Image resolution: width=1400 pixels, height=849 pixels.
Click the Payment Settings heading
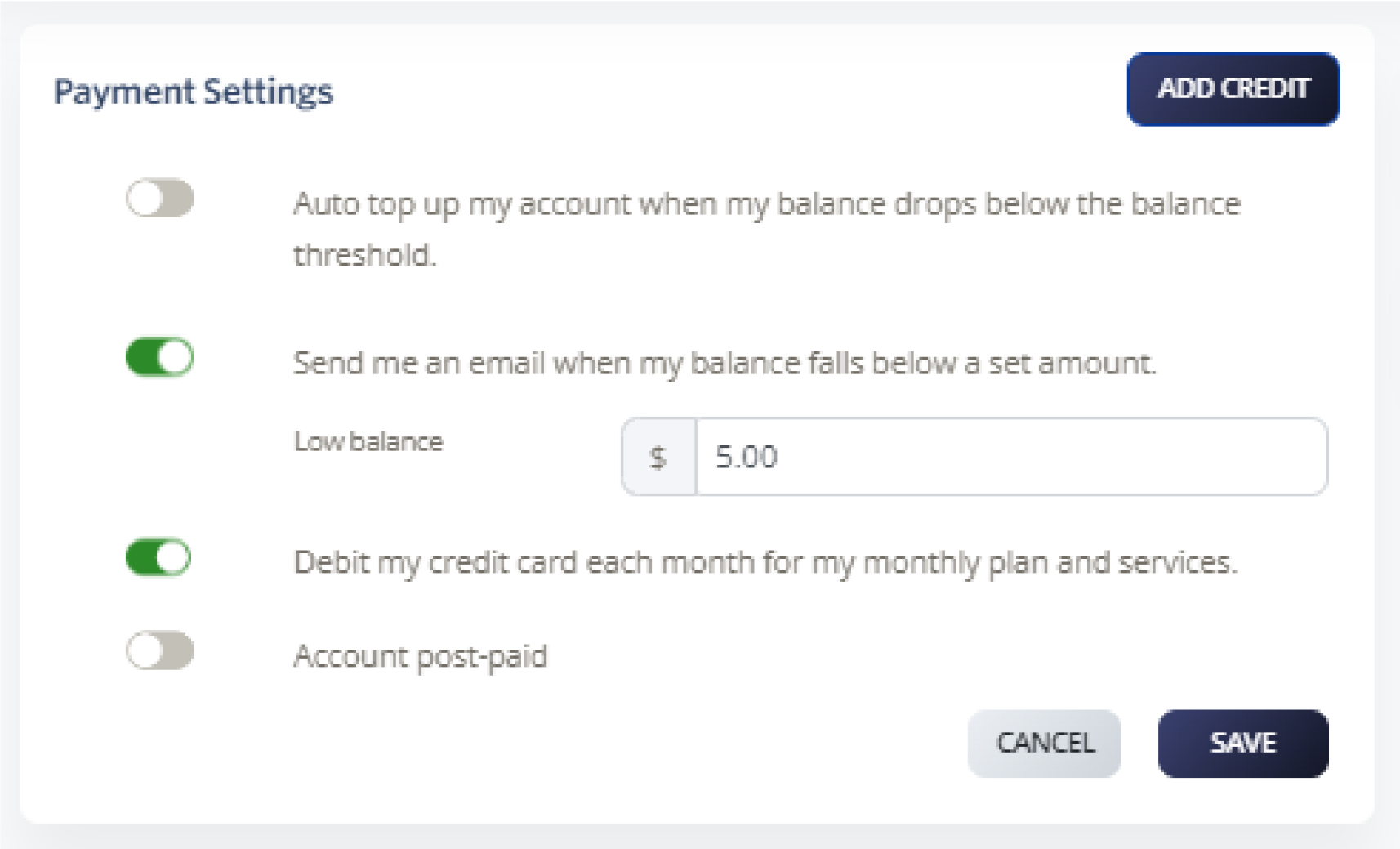point(194,92)
